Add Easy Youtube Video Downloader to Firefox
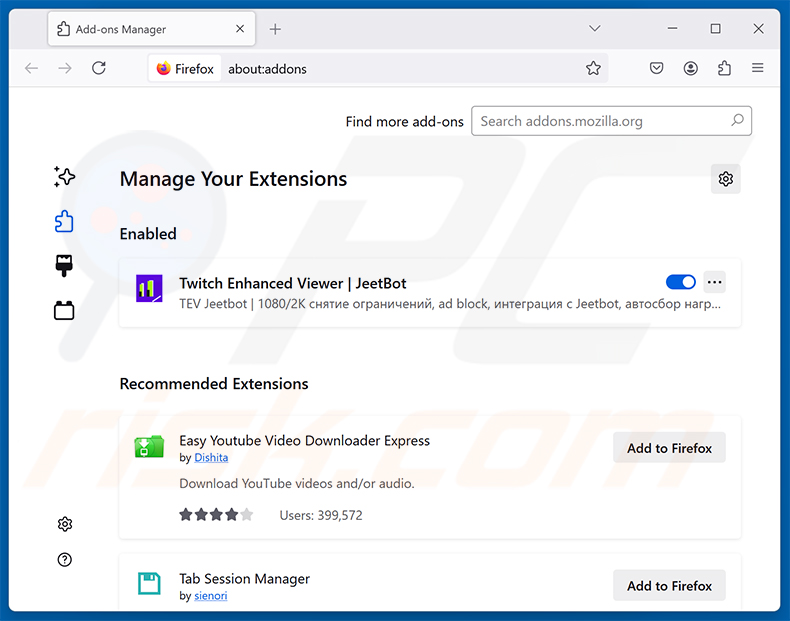The width and height of the screenshot is (790, 621). click(669, 448)
